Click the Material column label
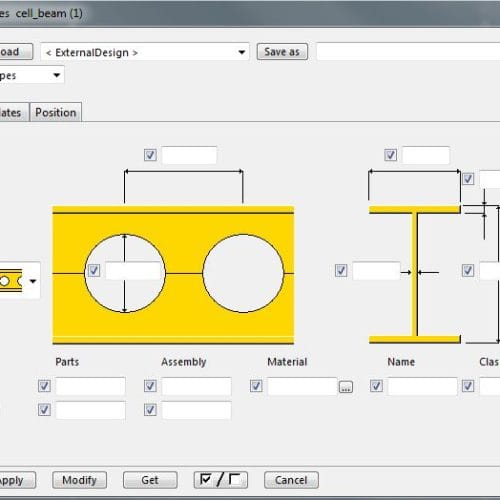 click(x=287, y=362)
